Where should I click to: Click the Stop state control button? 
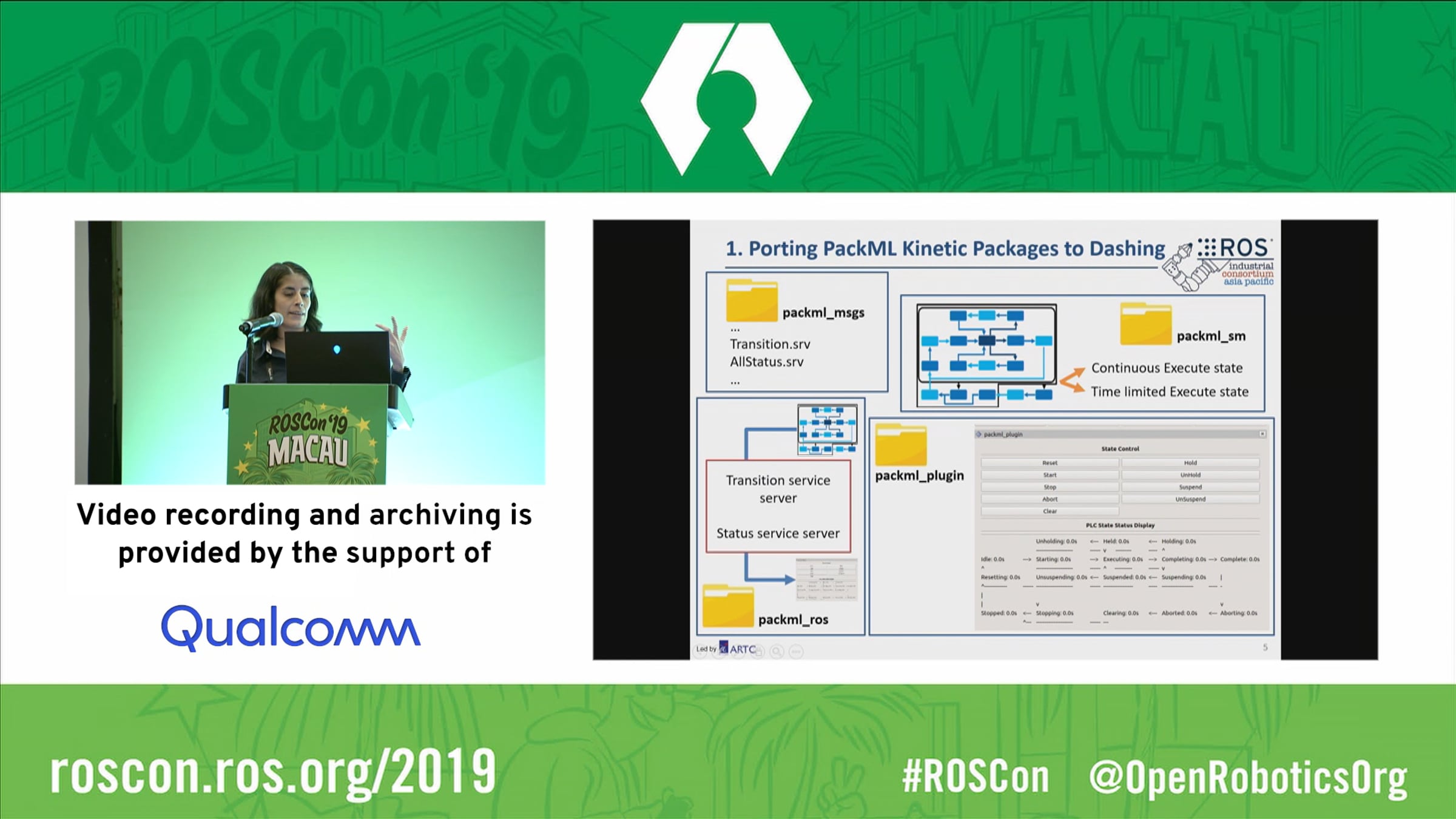tap(1050, 487)
